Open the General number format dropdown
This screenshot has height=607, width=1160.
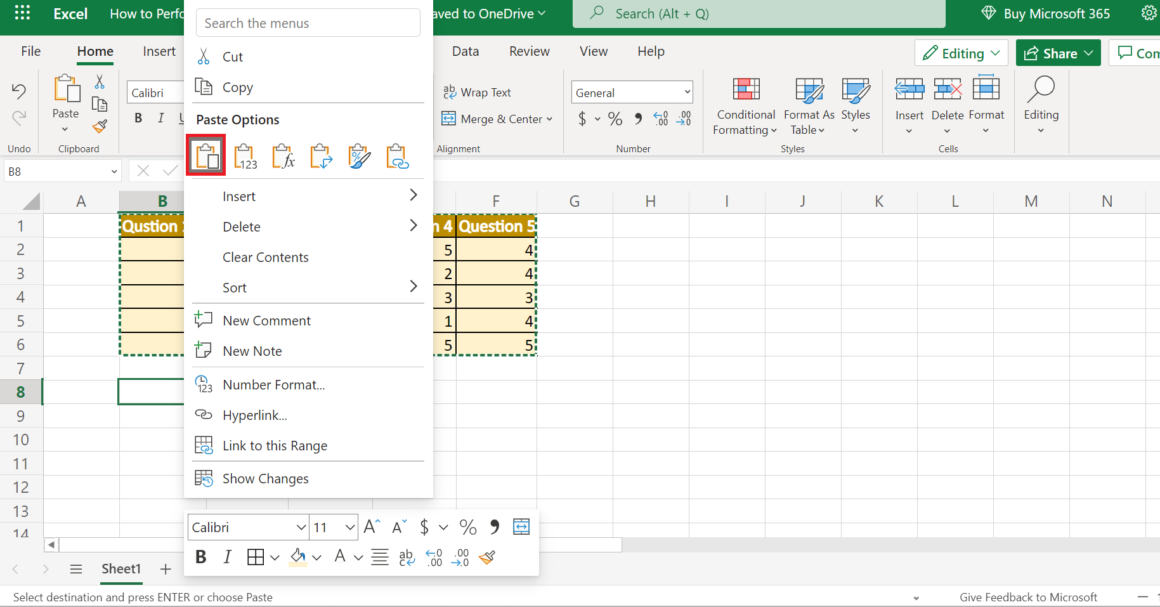pyautogui.click(x=632, y=92)
